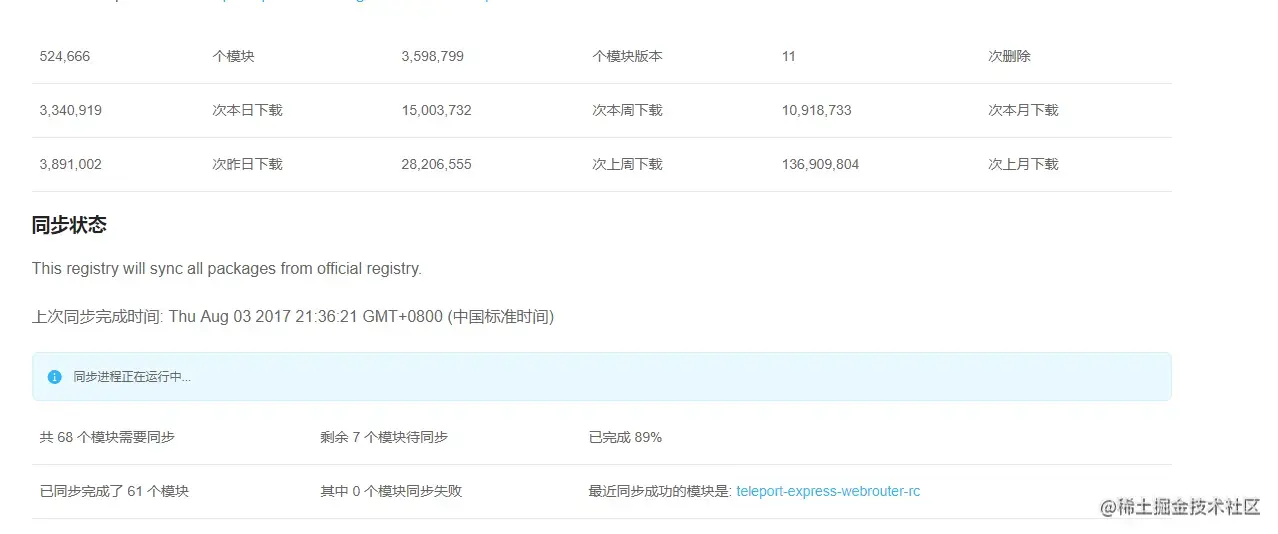Click the 次删除 label
This screenshot has width=1278, height=534.
tap(1009, 56)
